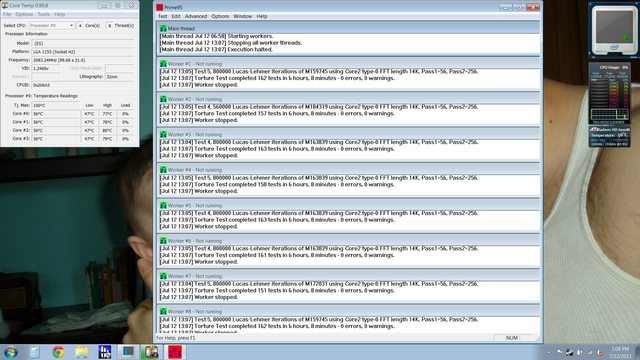Open Core Temp Options menu
Viewport: 640px width, 360px height.
pos(24,14)
